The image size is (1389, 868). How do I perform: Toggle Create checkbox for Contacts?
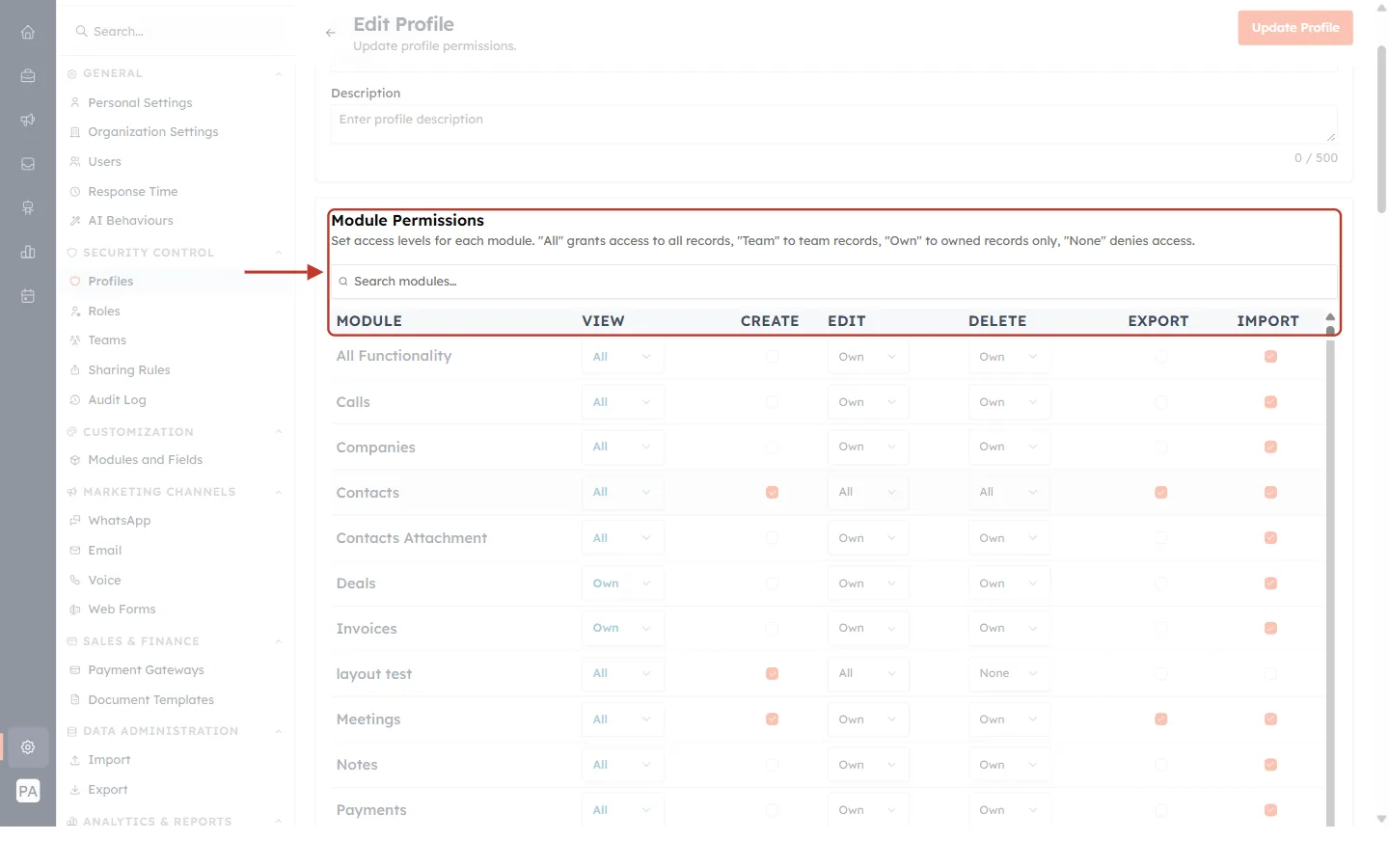point(772,493)
